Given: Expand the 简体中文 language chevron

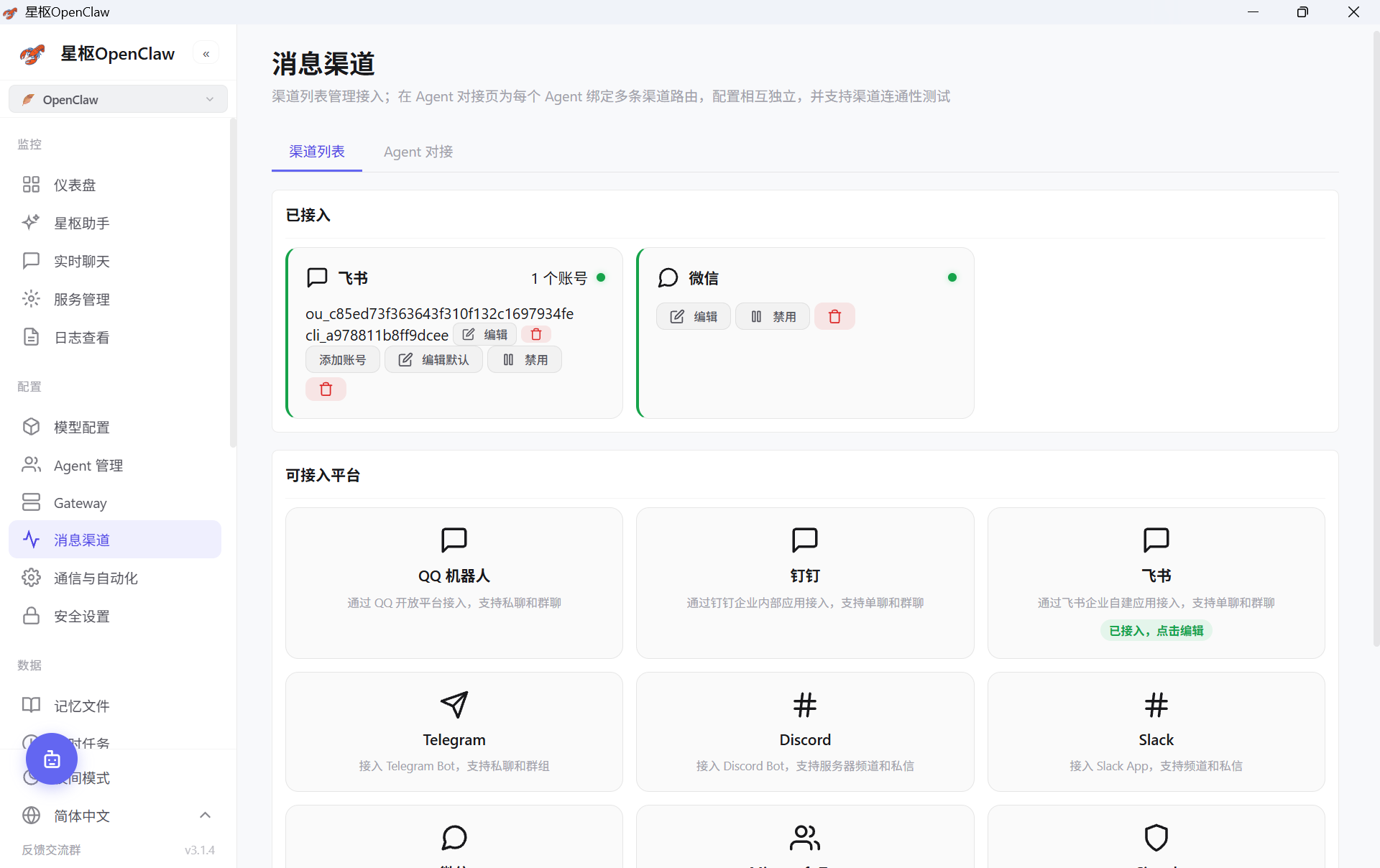Looking at the screenshot, I should (205, 815).
